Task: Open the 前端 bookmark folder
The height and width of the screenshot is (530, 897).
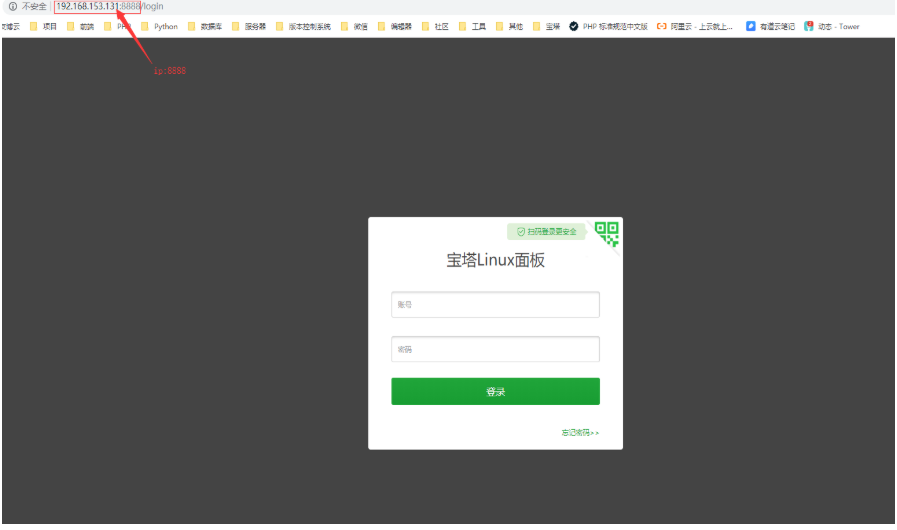Action: pyautogui.click(x=81, y=26)
